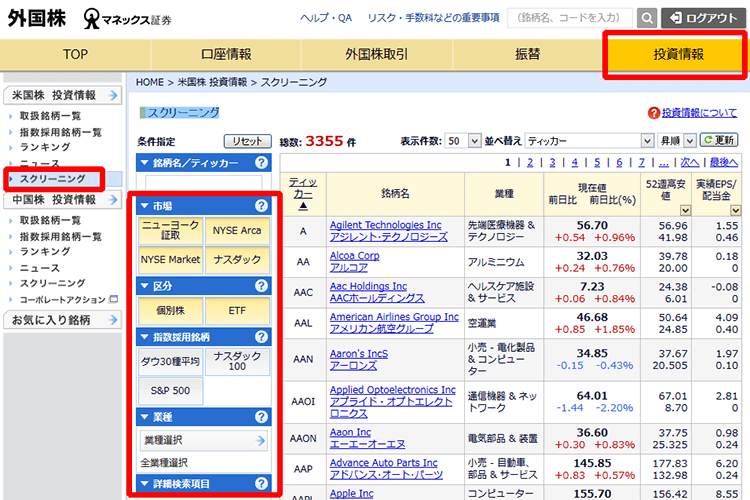Collapse the 区分 section header
Viewport: 750px width, 500px height.
[204, 286]
